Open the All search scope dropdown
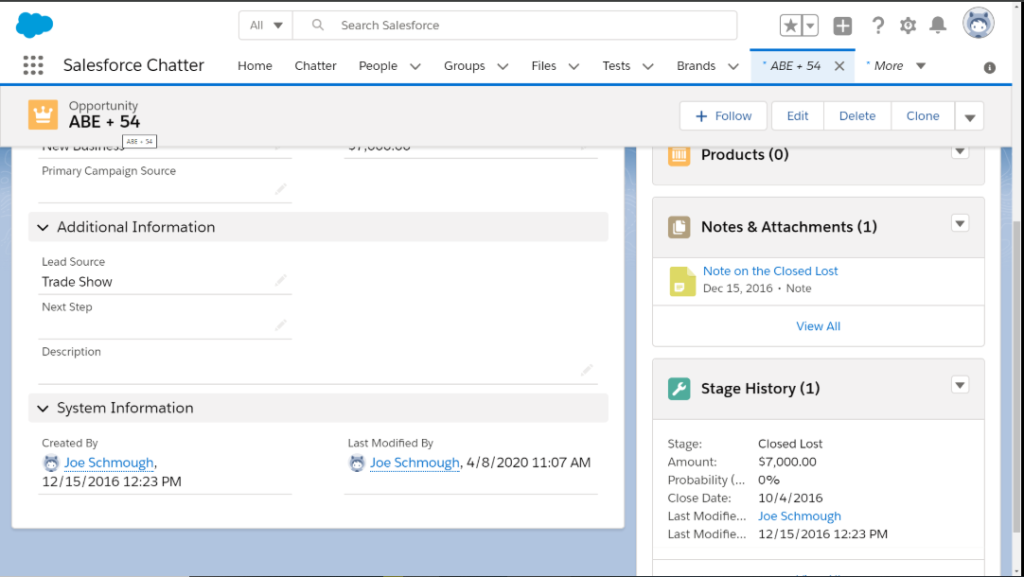 tap(264, 25)
